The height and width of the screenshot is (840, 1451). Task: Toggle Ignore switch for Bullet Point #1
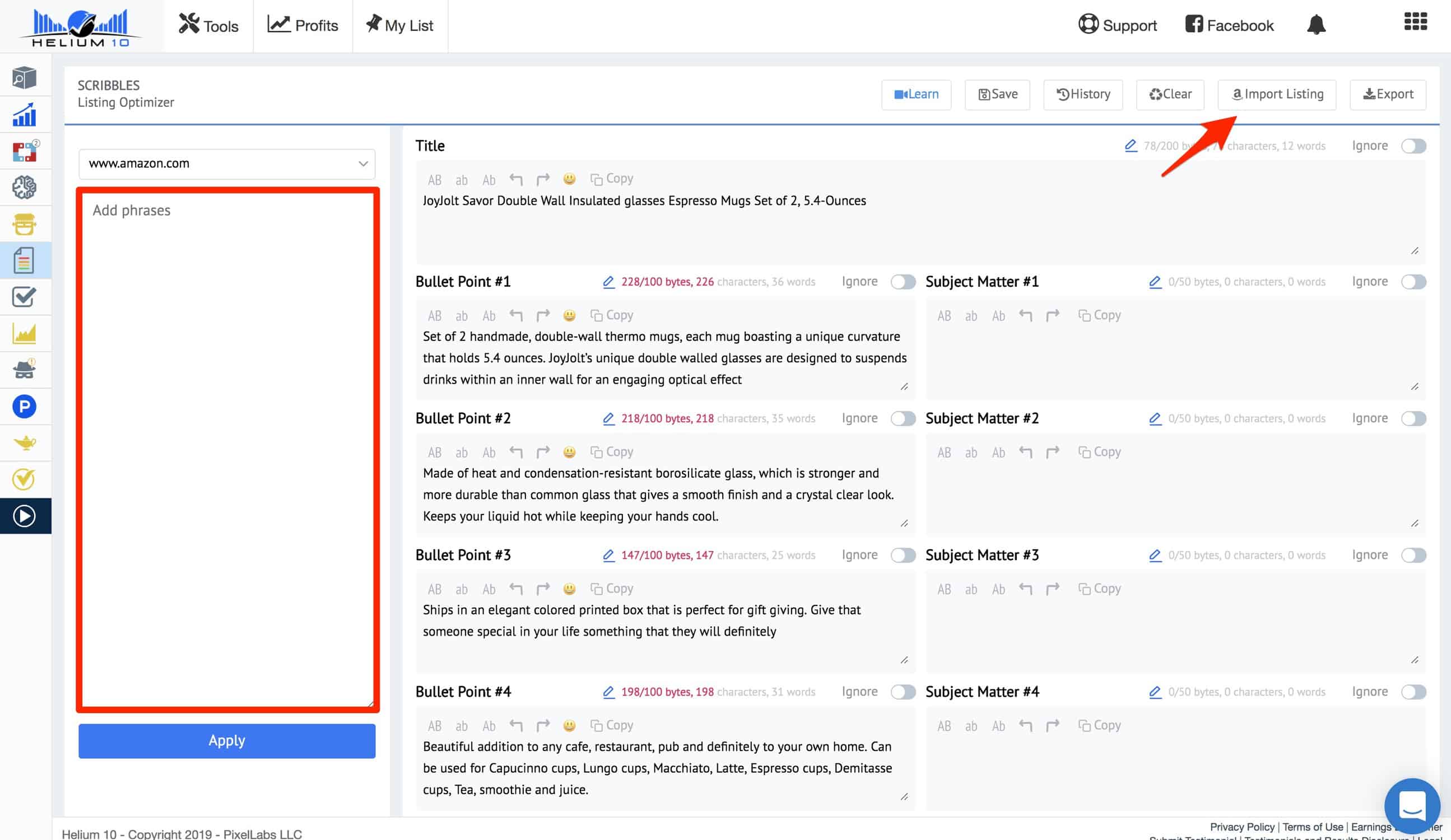coord(903,282)
